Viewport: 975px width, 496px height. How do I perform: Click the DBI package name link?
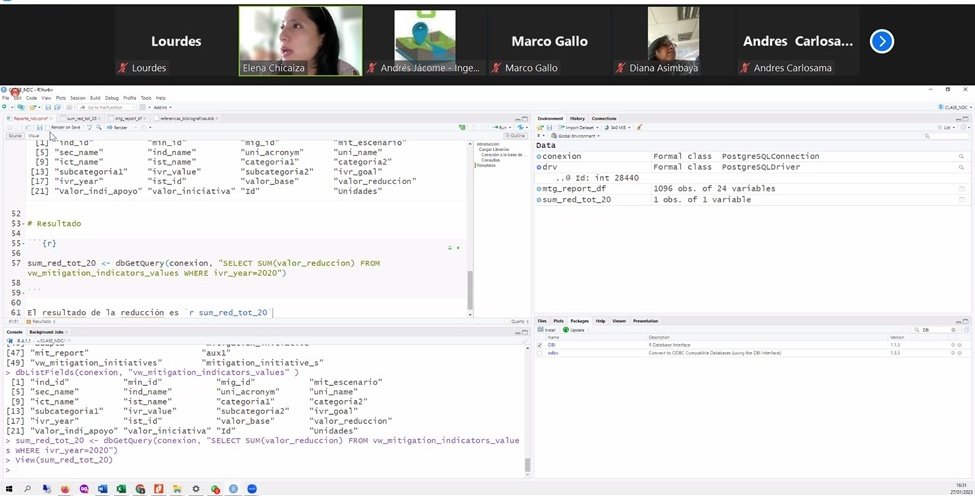click(x=551, y=345)
